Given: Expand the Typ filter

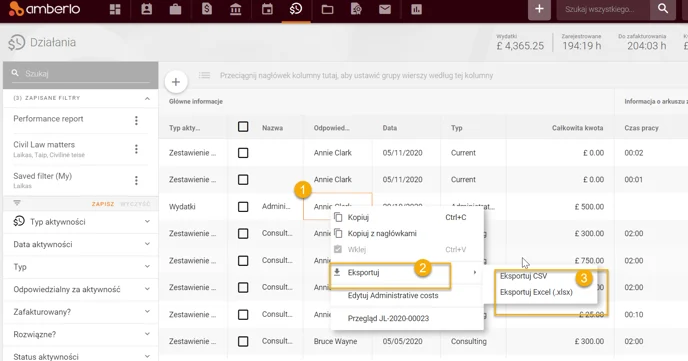Looking at the screenshot, I should pos(147,266).
